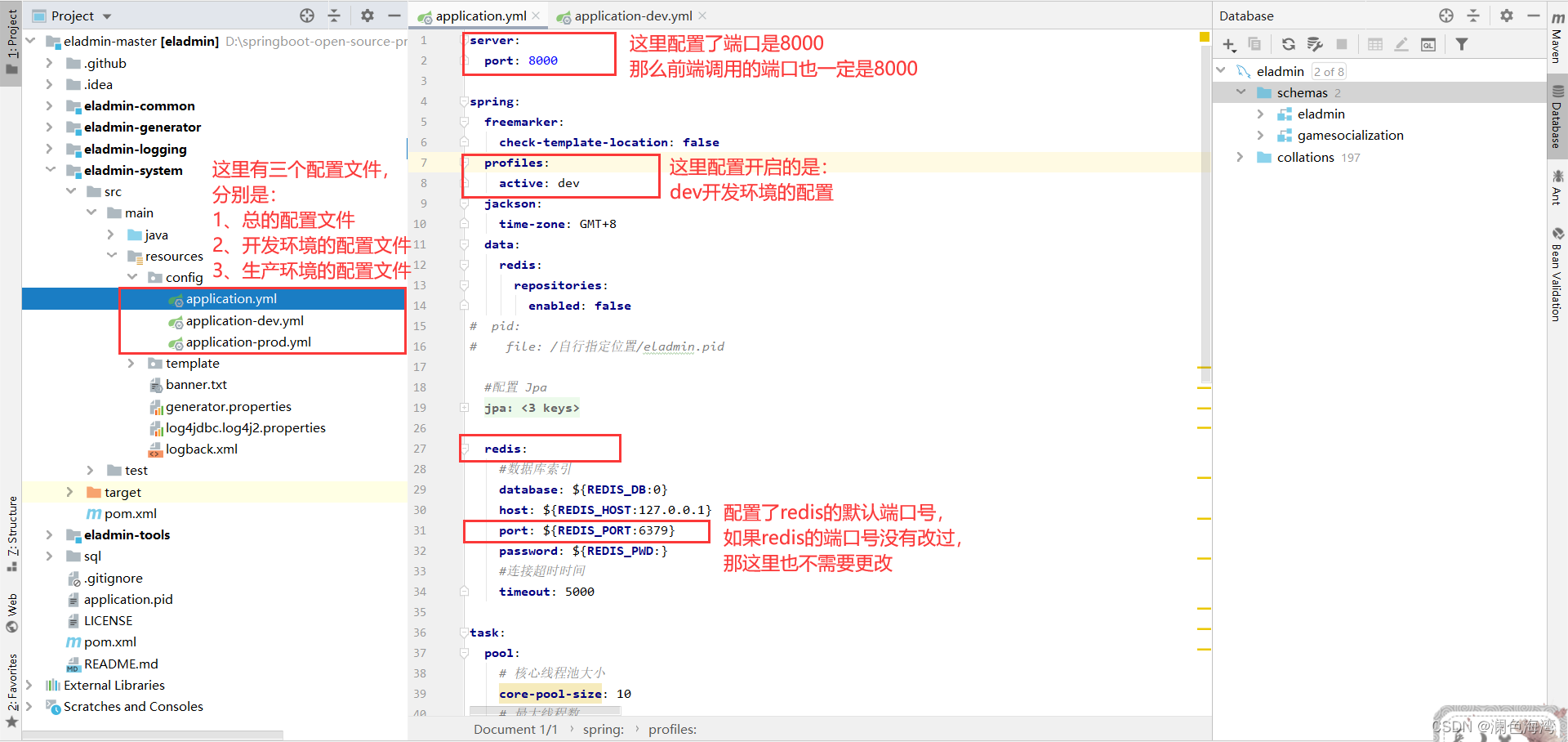Viewport: 1568px width, 742px height.
Task: Open Database panel gear settings
Action: pyautogui.click(x=1507, y=16)
